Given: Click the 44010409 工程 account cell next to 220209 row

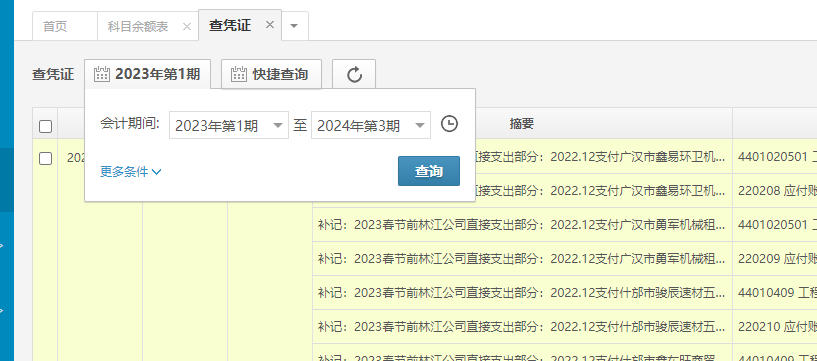Looking at the screenshot, I should [775, 293].
